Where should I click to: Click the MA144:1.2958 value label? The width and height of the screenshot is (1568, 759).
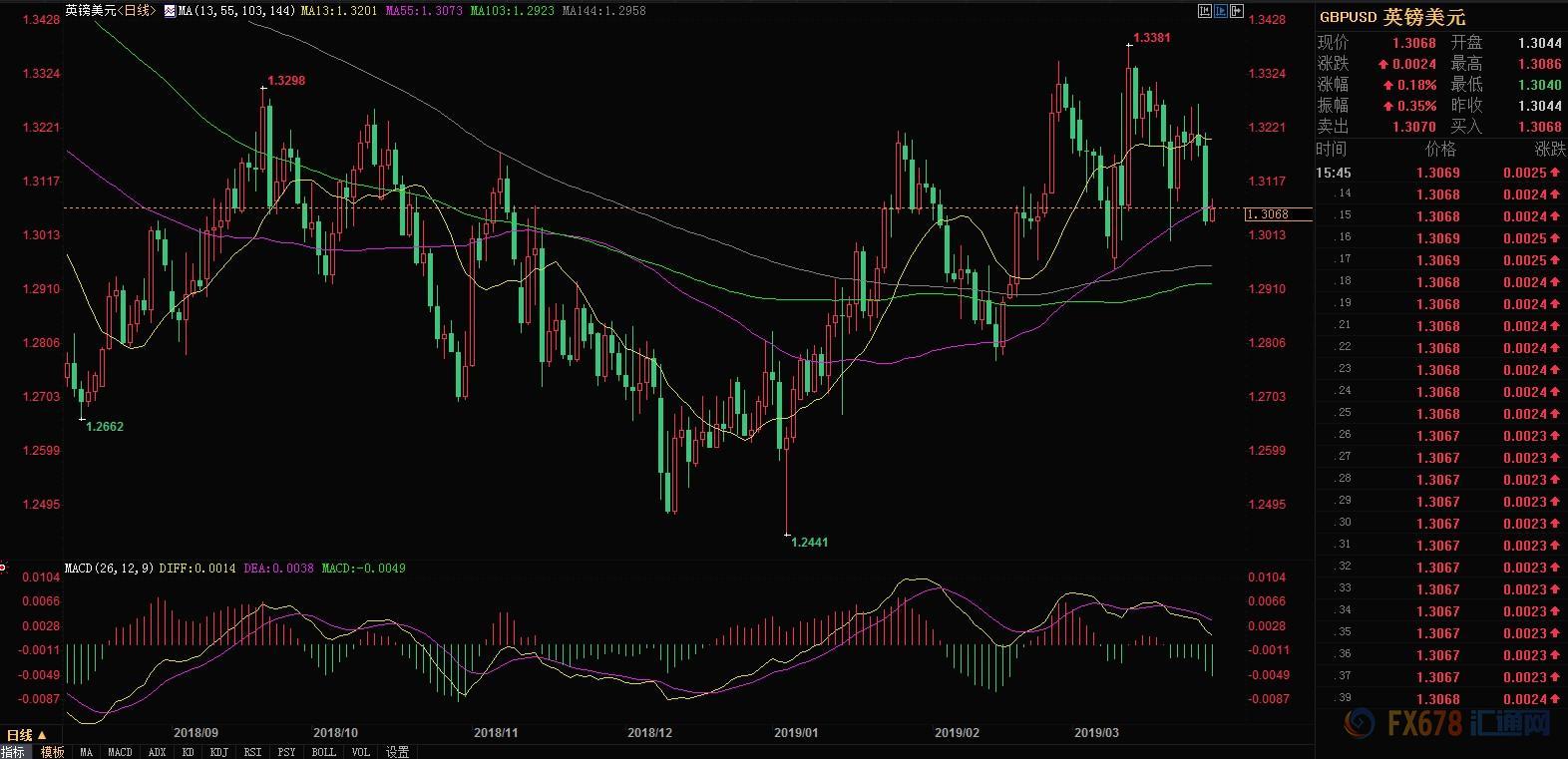tap(603, 11)
